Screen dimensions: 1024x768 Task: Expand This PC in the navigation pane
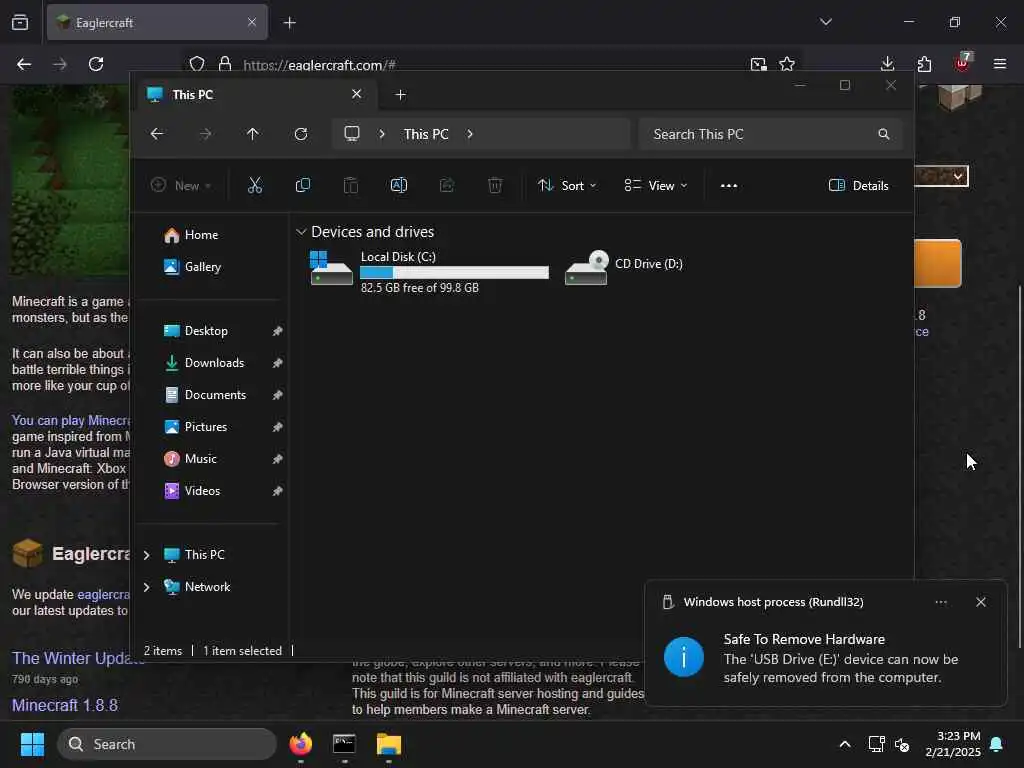click(x=147, y=554)
